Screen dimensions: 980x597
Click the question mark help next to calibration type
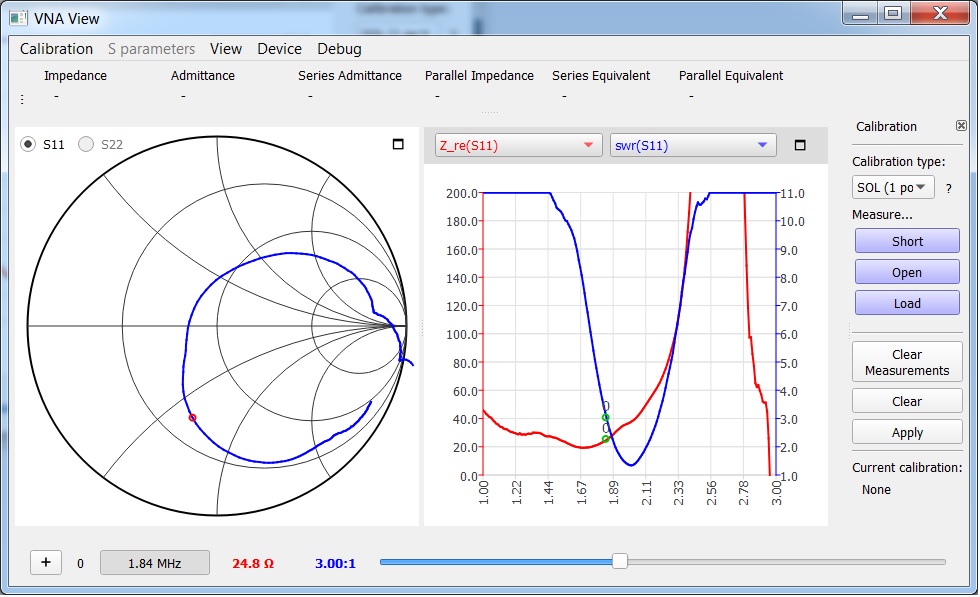click(x=948, y=188)
